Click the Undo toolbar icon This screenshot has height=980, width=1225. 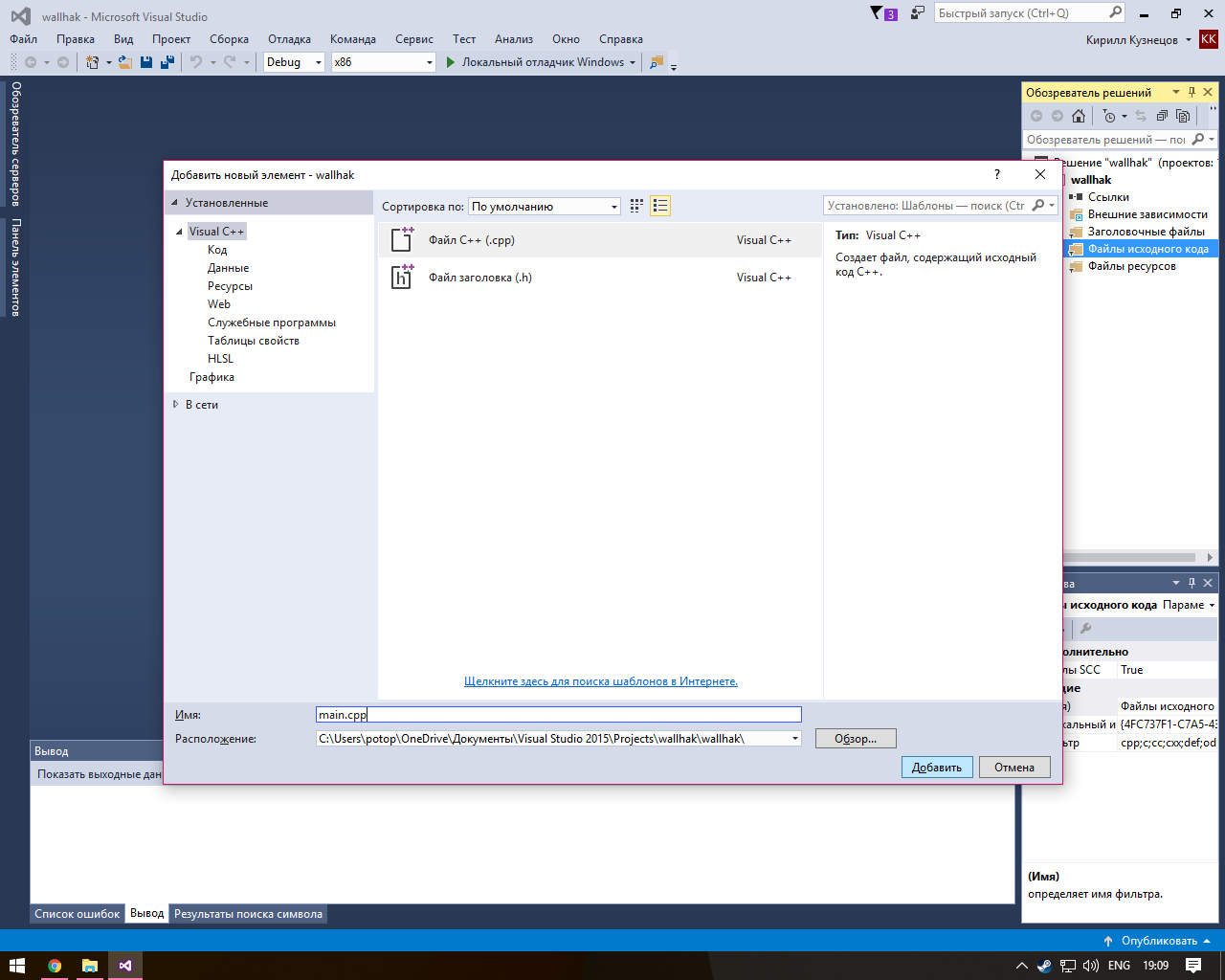pos(196,62)
